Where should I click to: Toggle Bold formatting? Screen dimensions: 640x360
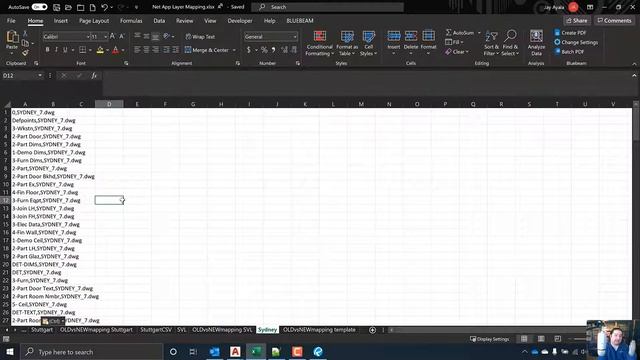(47, 50)
